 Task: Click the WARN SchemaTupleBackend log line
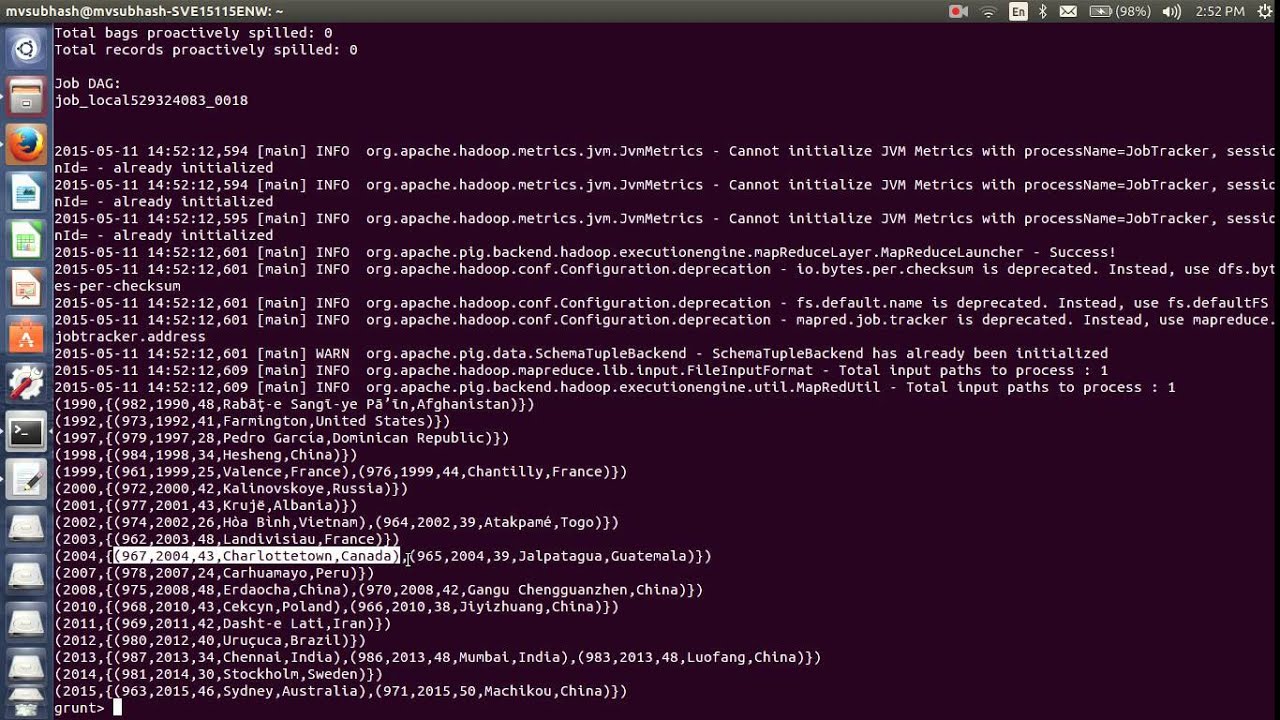point(581,353)
